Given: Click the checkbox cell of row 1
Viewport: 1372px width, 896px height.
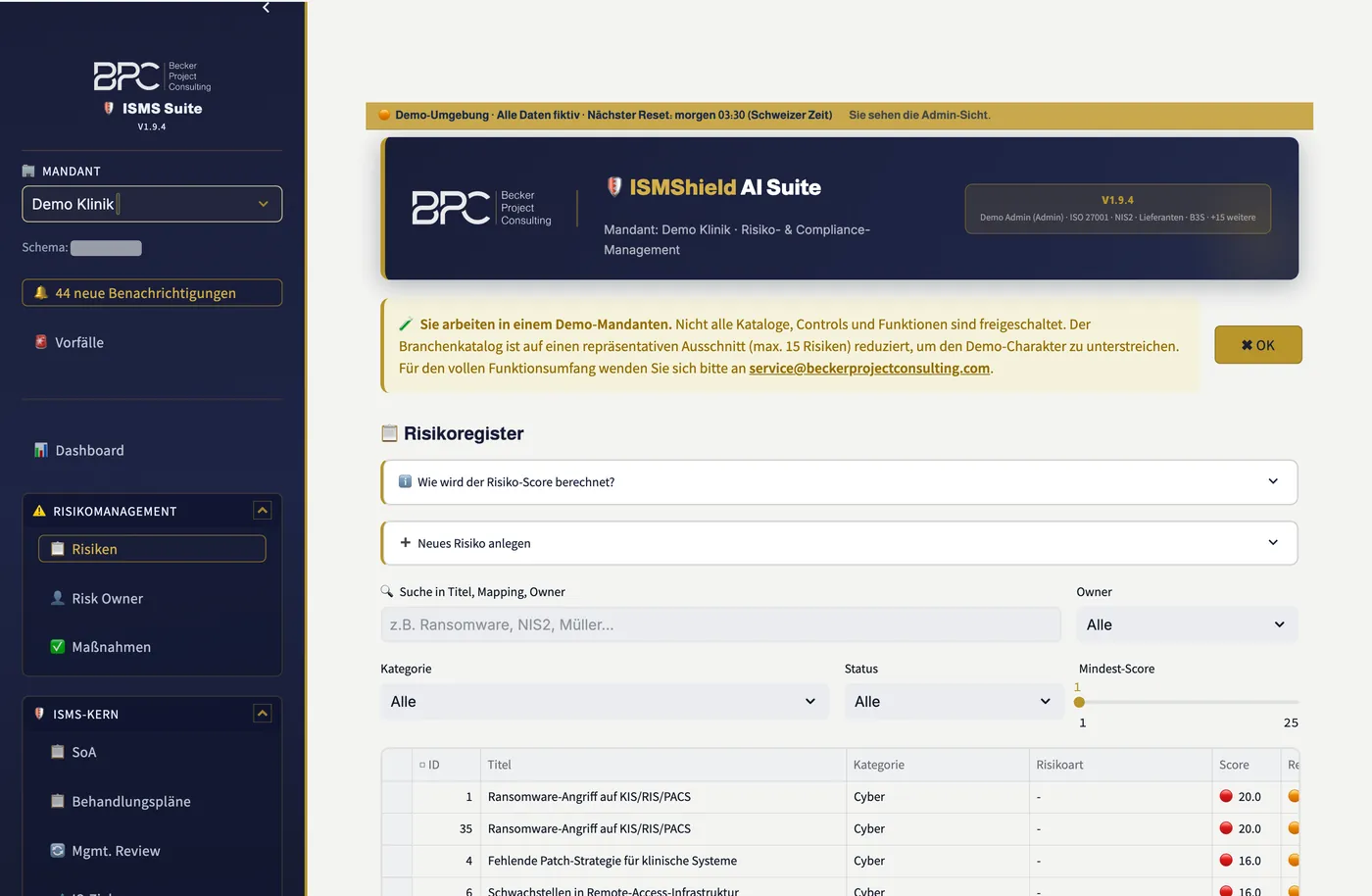Looking at the screenshot, I should coord(397,797).
